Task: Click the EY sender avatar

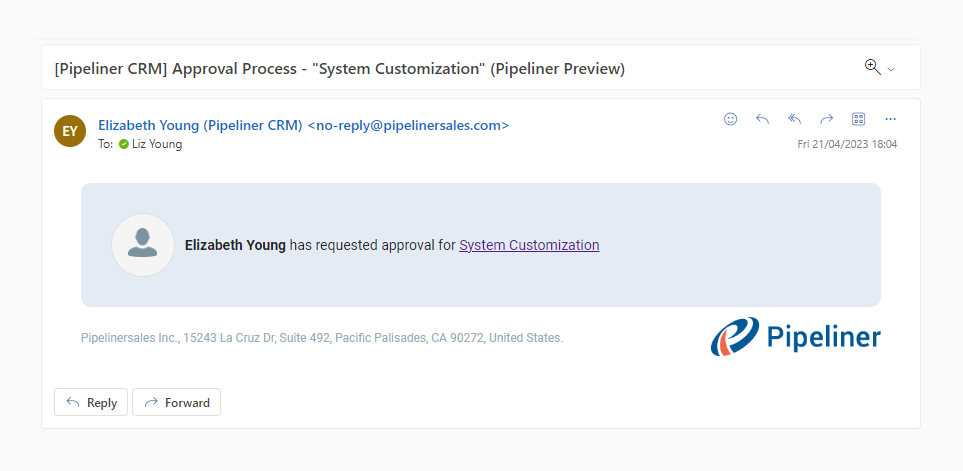Action: (70, 131)
